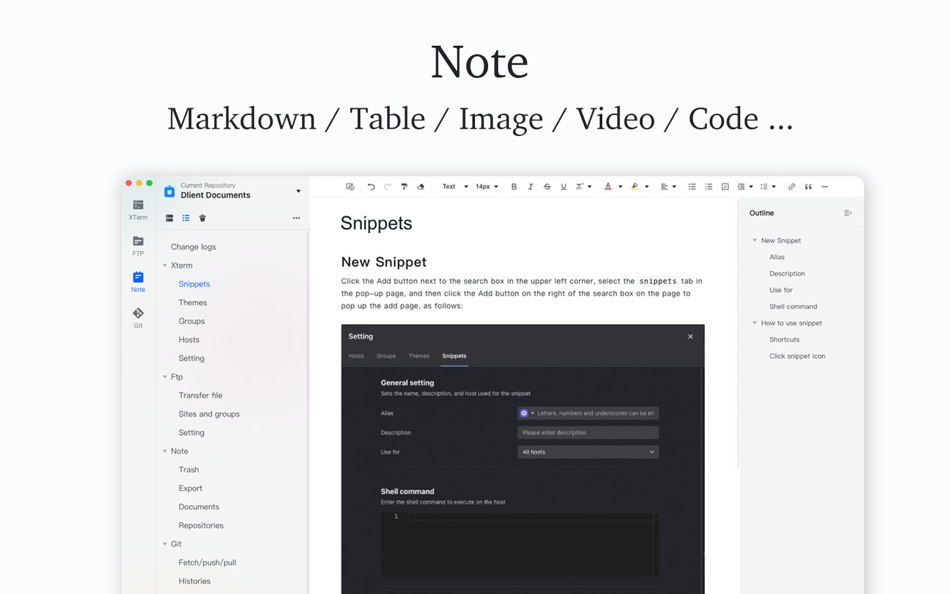Switch to repositories stack view icon
This screenshot has width=950, height=594.
(170, 218)
